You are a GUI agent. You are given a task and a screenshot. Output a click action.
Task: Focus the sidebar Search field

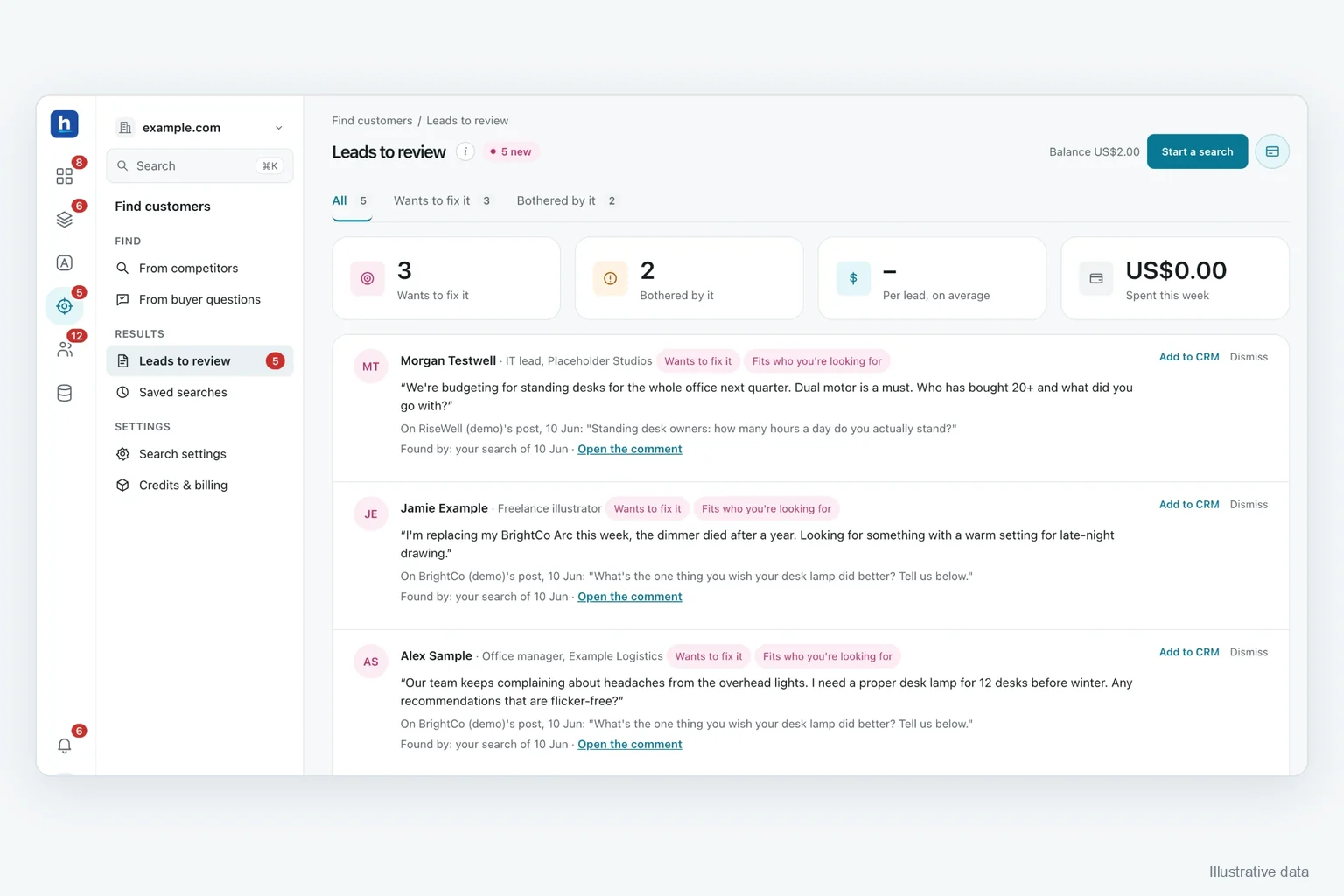click(x=199, y=165)
